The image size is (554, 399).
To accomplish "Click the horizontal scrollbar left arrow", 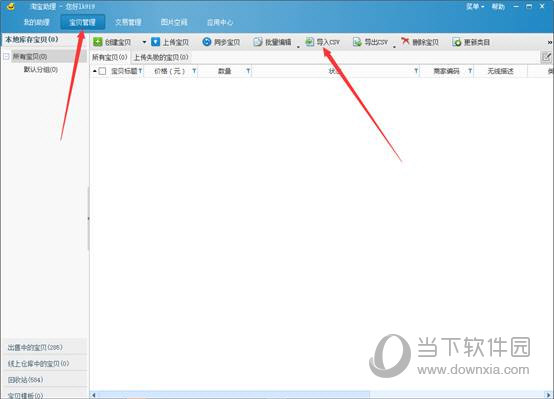I will tap(94, 395).
